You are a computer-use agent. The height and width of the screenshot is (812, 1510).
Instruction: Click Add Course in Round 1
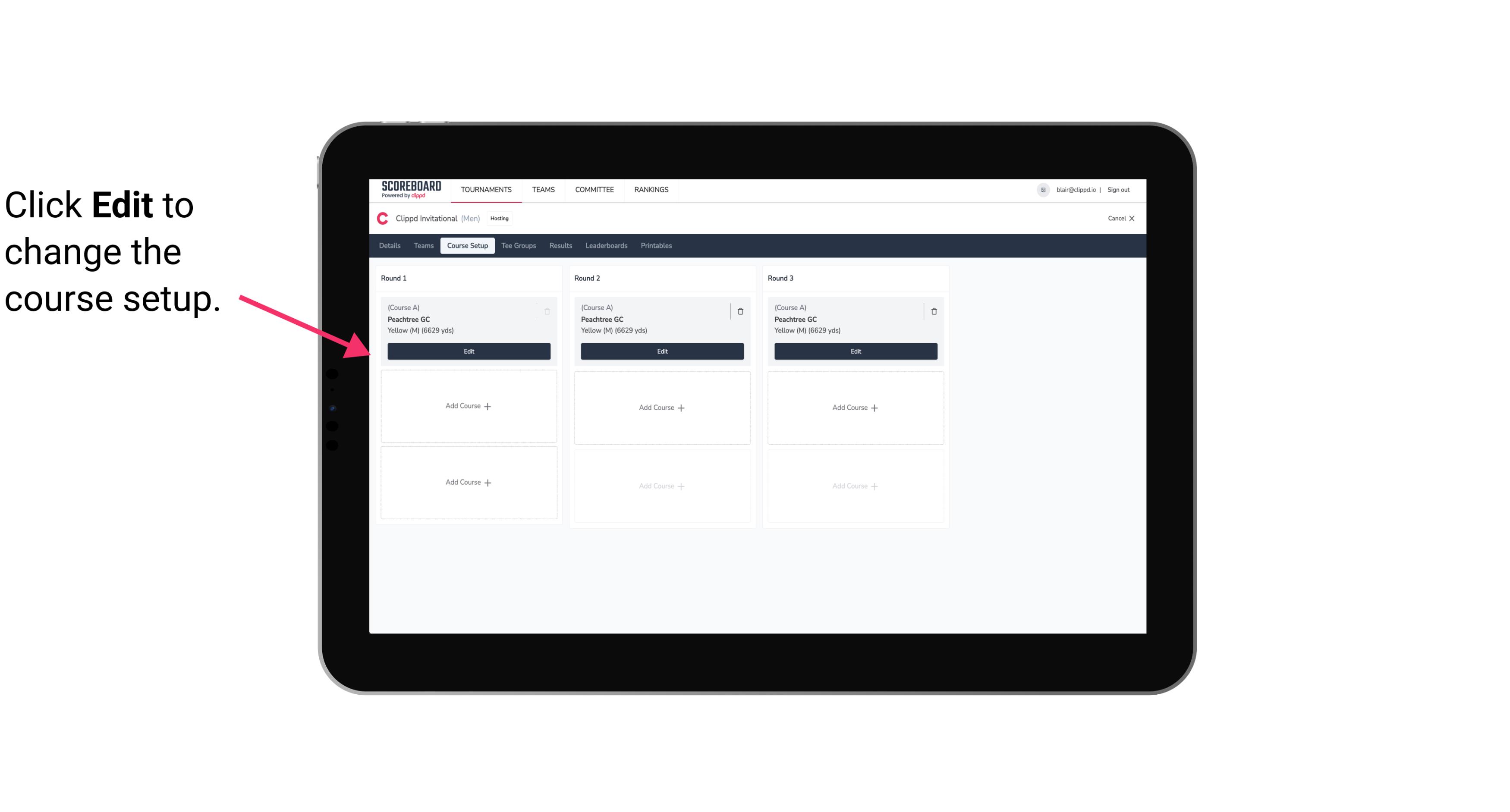(x=468, y=406)
